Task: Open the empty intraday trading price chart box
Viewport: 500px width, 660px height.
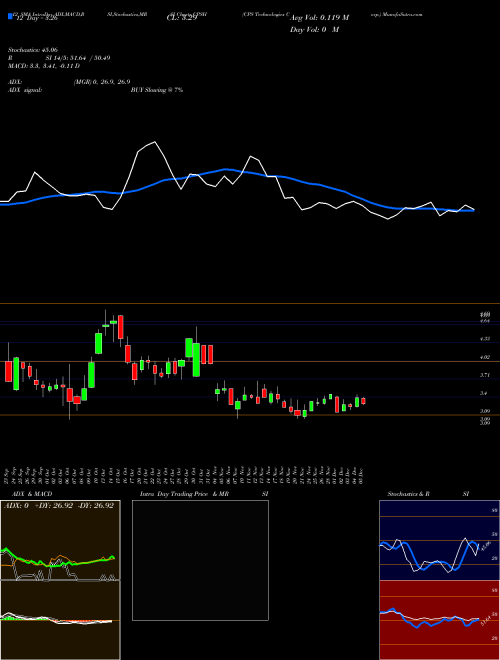Action: (x=200, y=560)
